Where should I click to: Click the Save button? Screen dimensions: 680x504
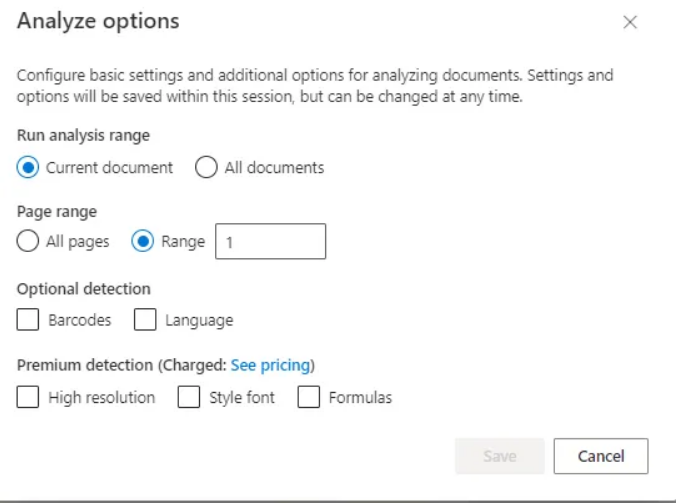click(500, 456)
